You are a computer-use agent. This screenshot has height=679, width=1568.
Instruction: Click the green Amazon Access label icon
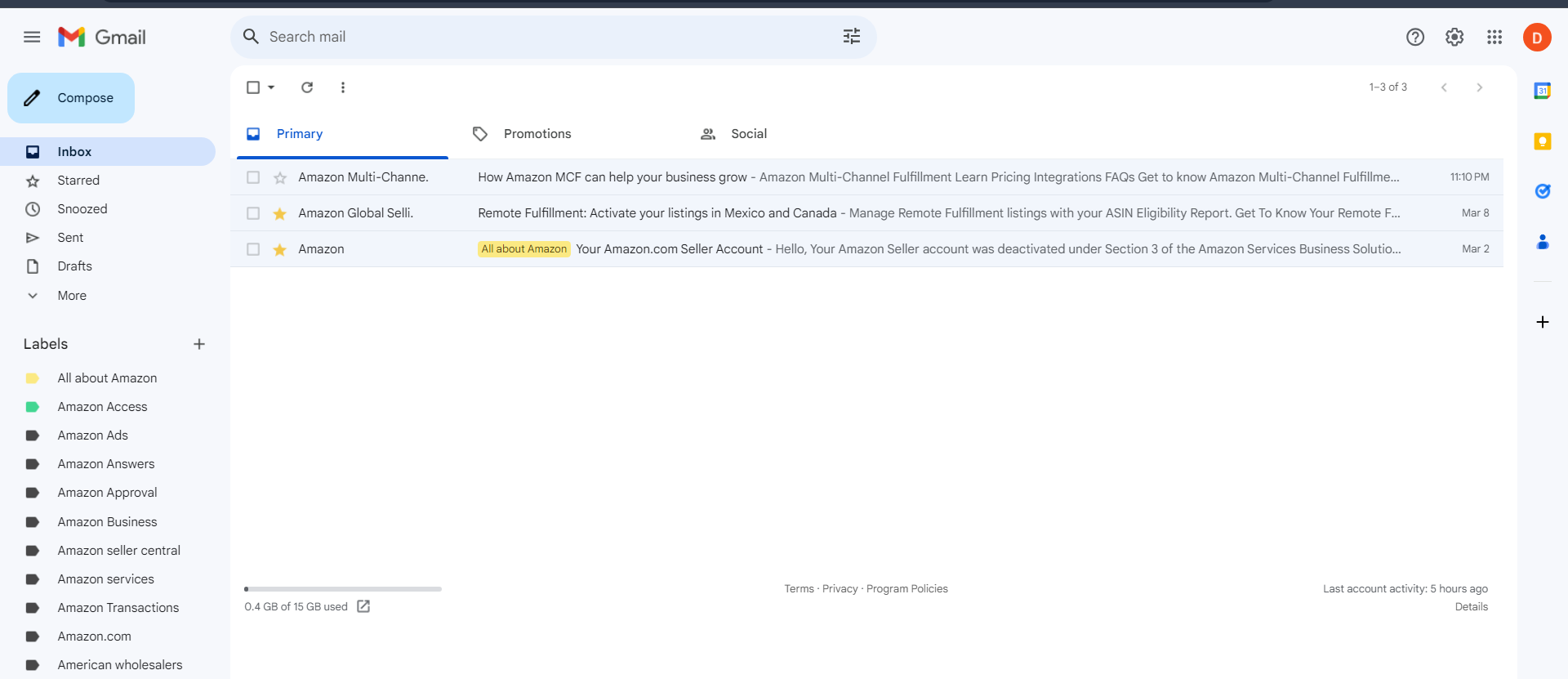pos(33,407)
